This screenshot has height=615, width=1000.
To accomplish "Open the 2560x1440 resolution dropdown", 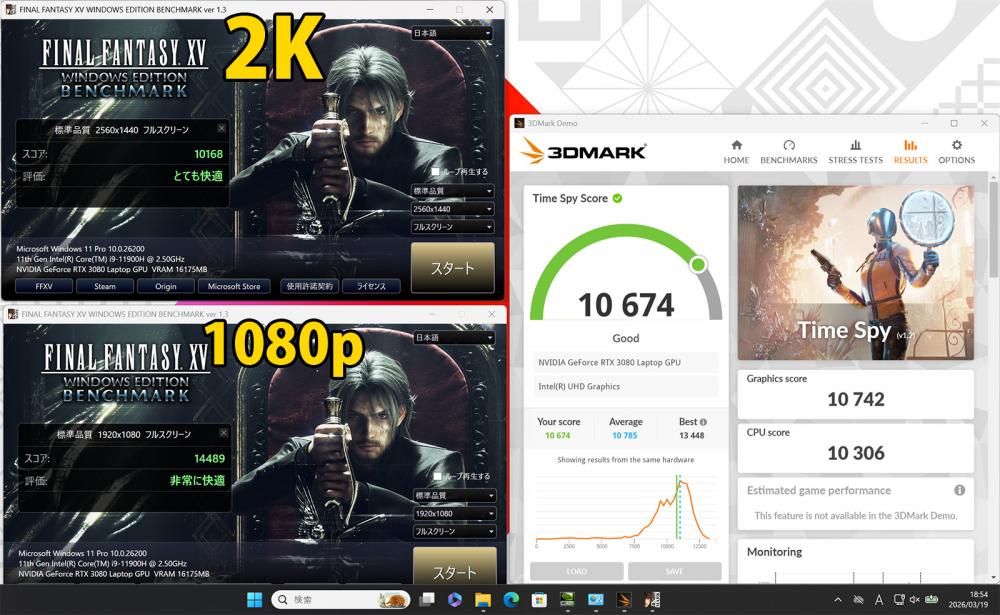I will [x=453, y=209].
